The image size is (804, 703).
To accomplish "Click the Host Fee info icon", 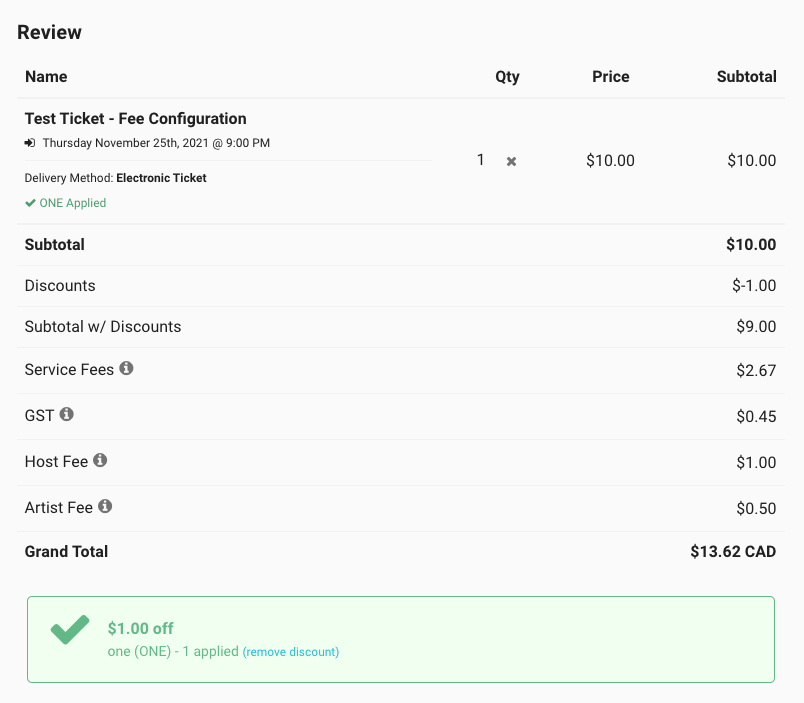I will click(x=100, y=460).
